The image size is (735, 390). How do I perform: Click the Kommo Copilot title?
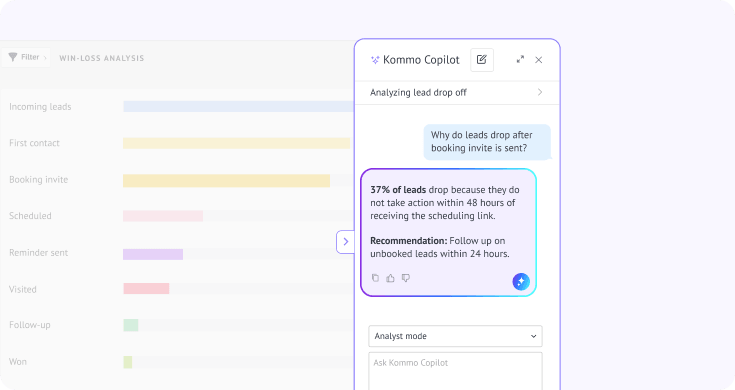pos(421,60)
